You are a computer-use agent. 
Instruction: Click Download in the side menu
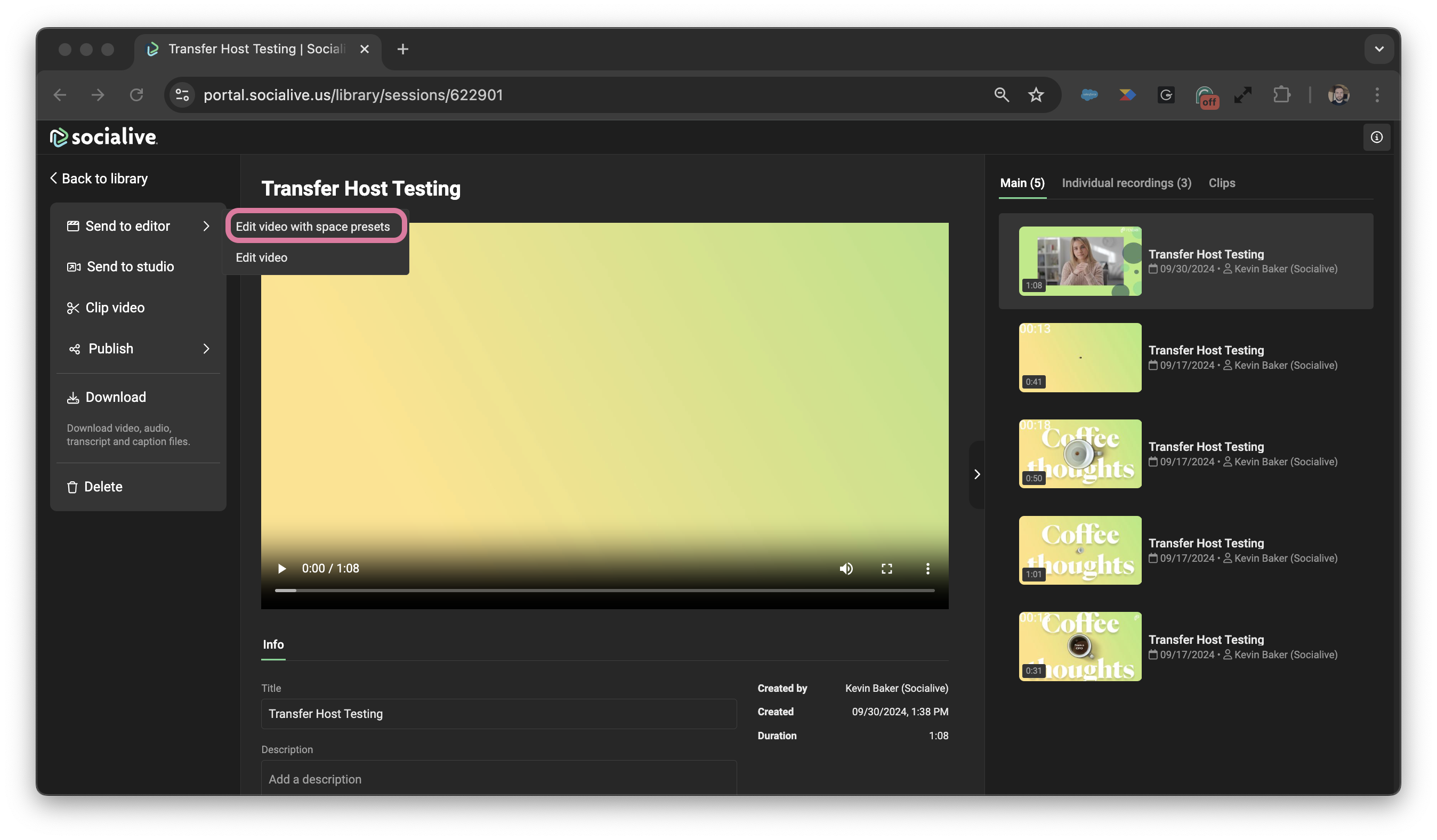(115, 397)
